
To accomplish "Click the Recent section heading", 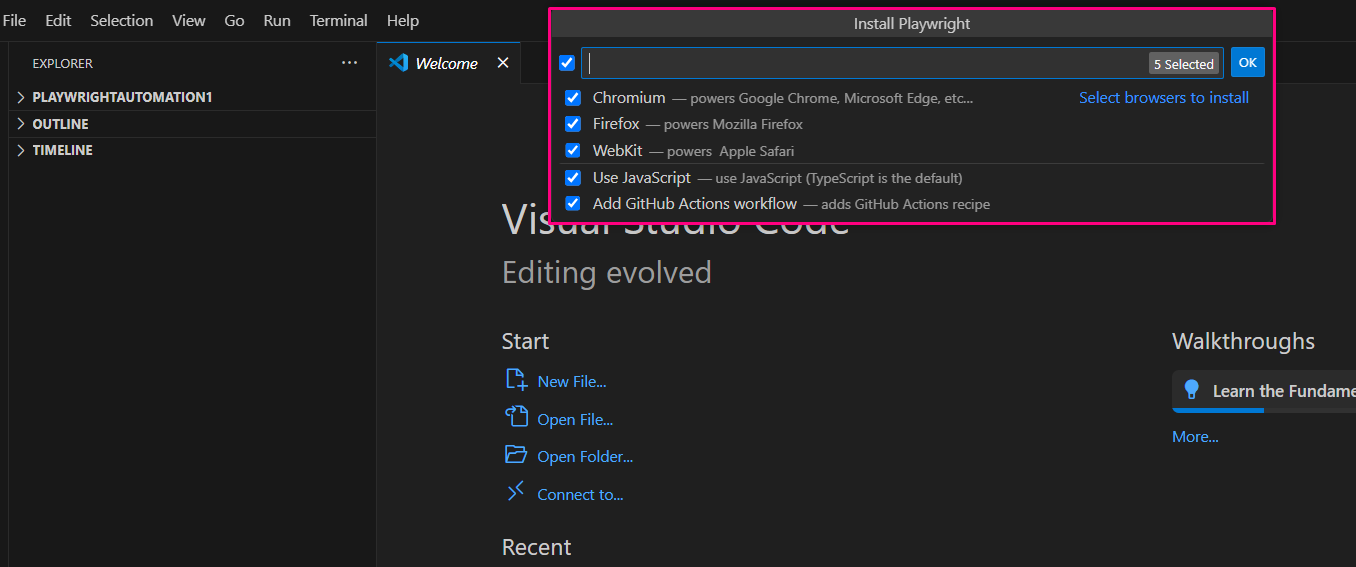I will tap(536, 547).
